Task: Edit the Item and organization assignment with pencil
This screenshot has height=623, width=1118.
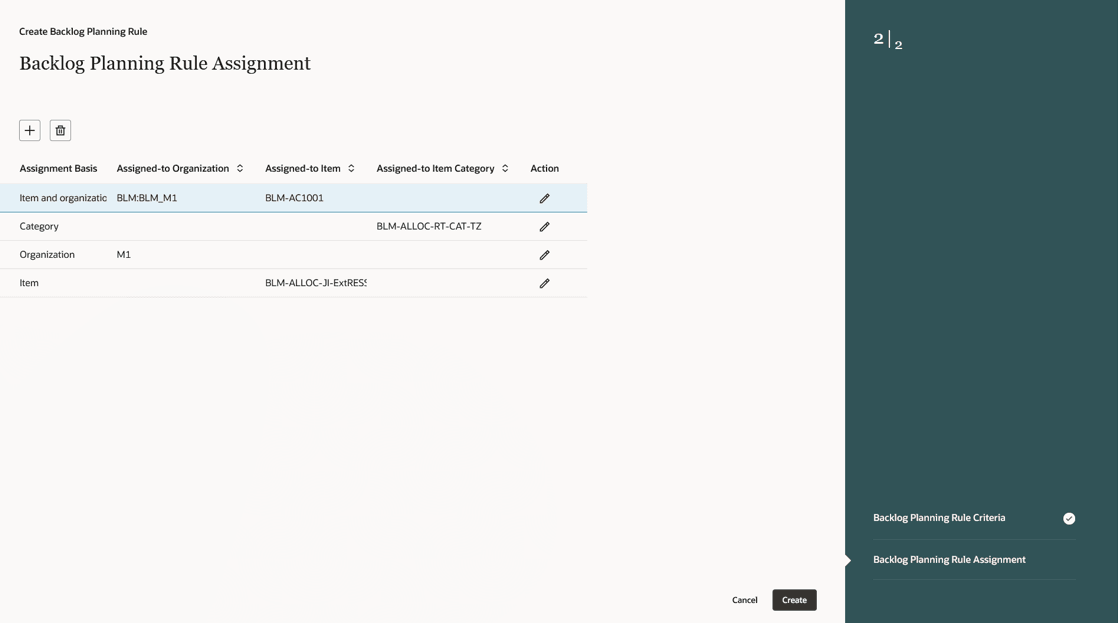Action: 544,197
